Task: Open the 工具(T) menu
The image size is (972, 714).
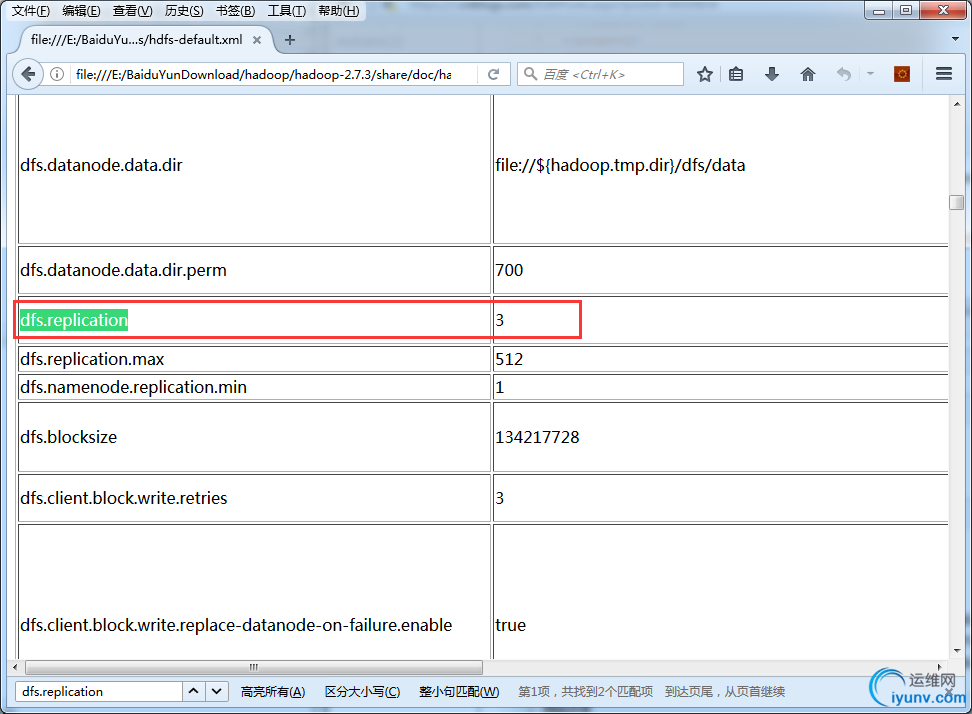Action: (286, 11)
